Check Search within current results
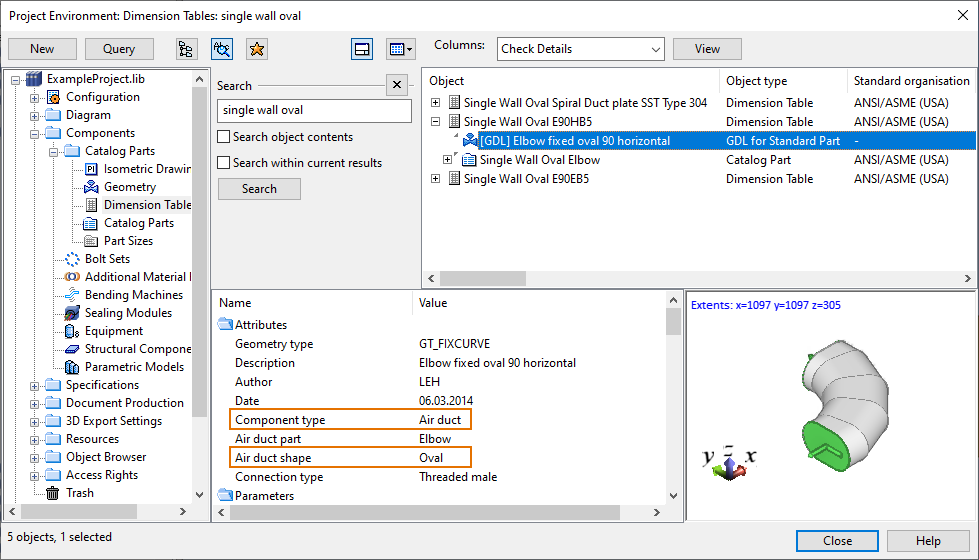This screenshot has width=979, height=560. click(225, 163)
